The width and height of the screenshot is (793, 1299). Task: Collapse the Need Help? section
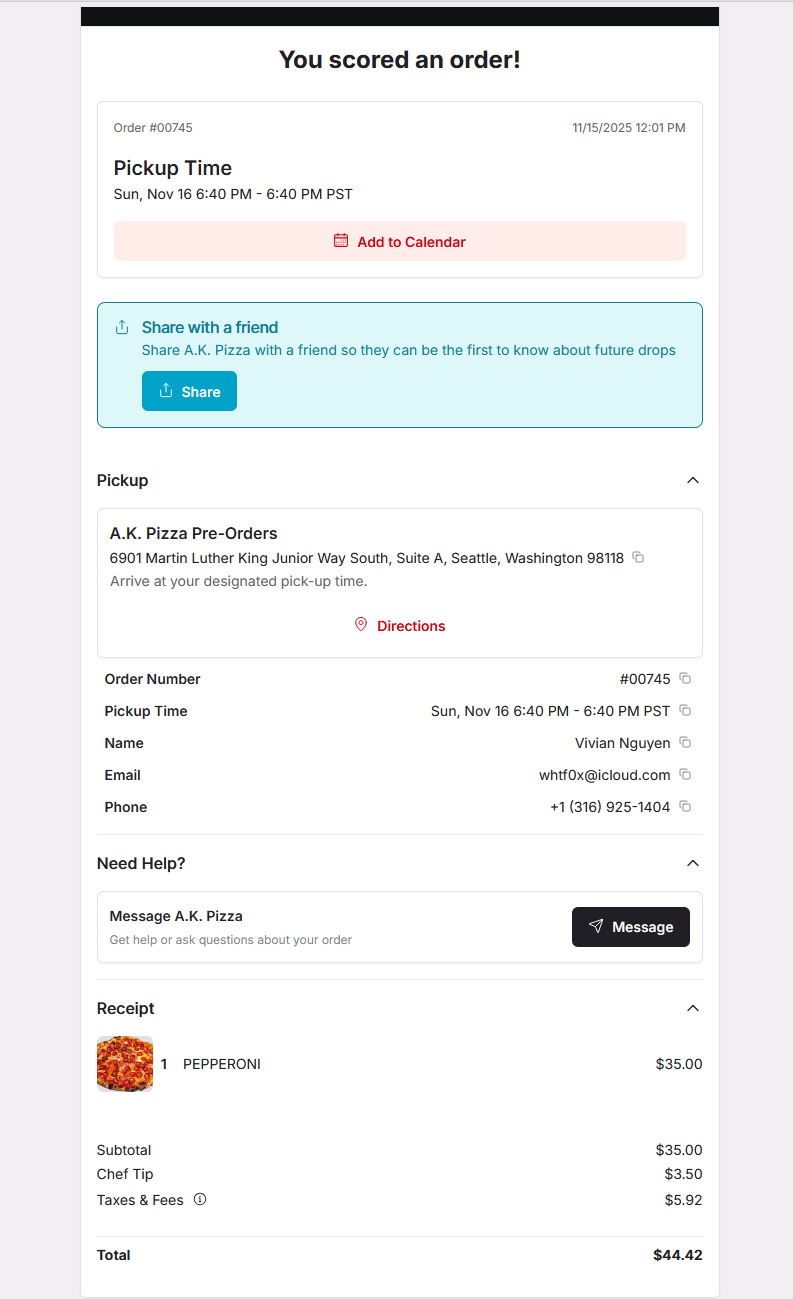point(693,863)
